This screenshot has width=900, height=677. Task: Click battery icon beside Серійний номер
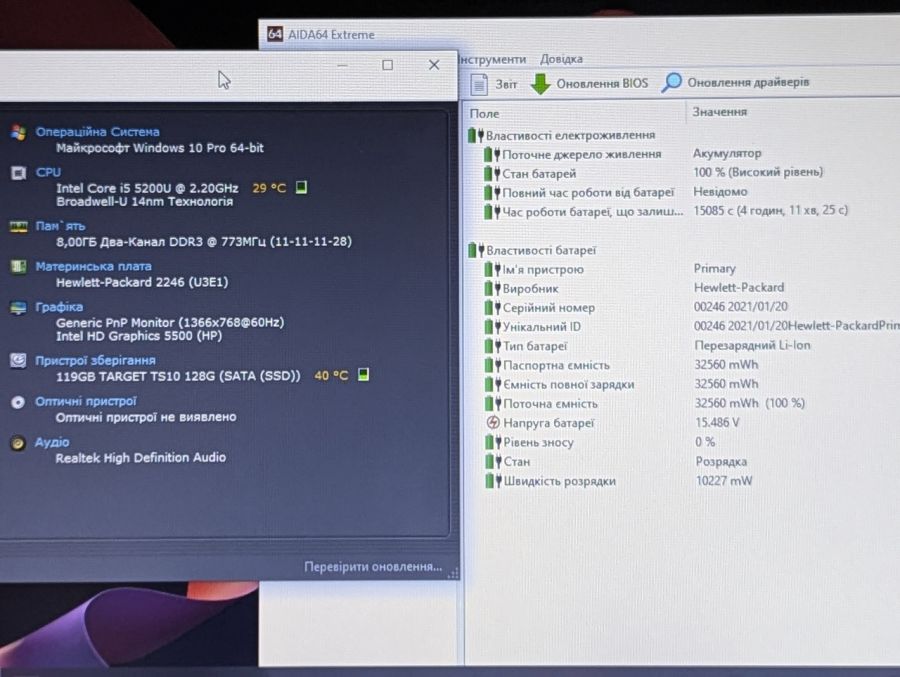(x=492, y=307)
